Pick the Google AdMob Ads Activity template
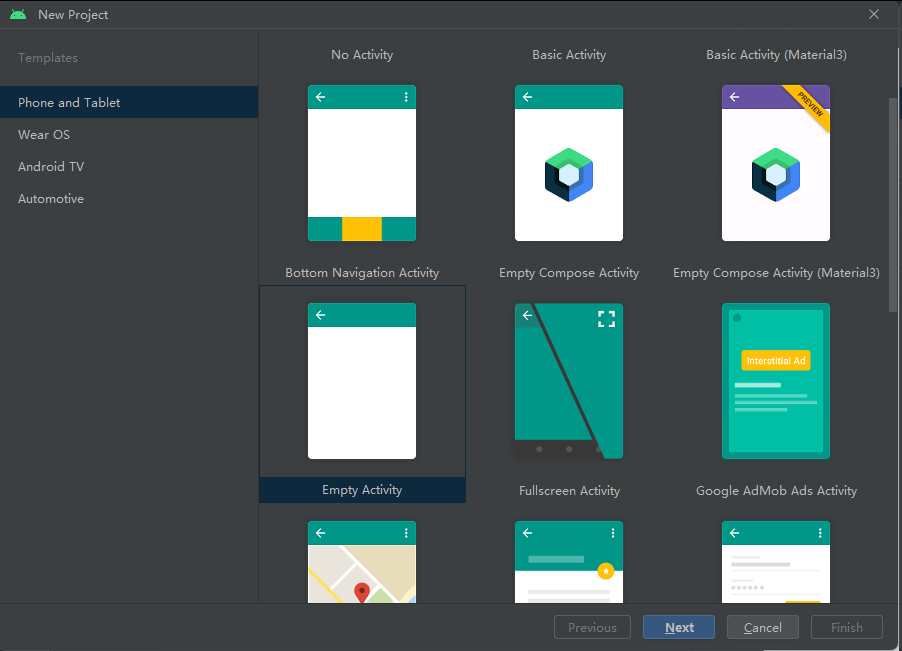Image resolution: width=902 pixels, height=651 pixels. 776,381
